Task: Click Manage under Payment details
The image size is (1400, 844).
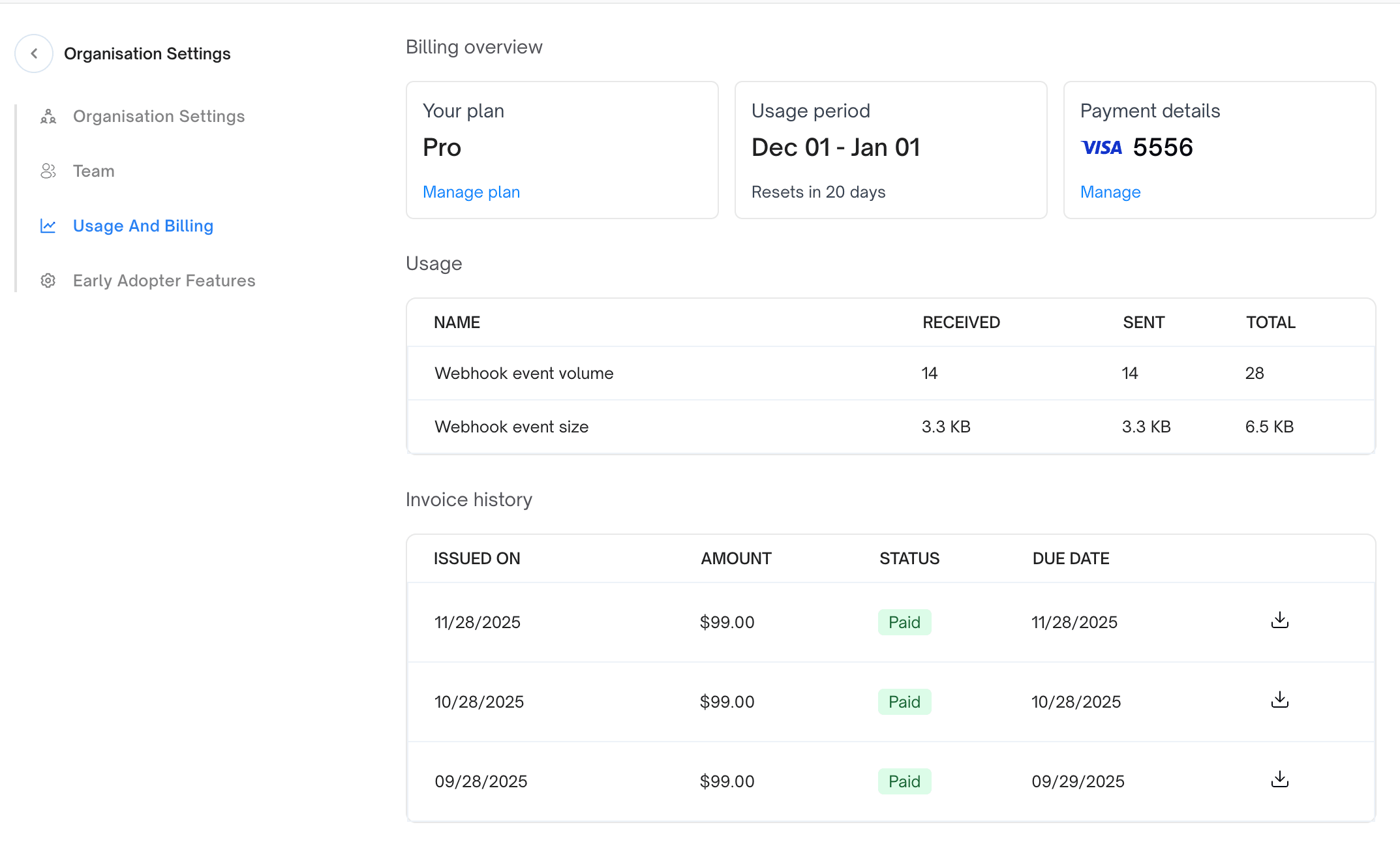Action: click(1110, 191)
